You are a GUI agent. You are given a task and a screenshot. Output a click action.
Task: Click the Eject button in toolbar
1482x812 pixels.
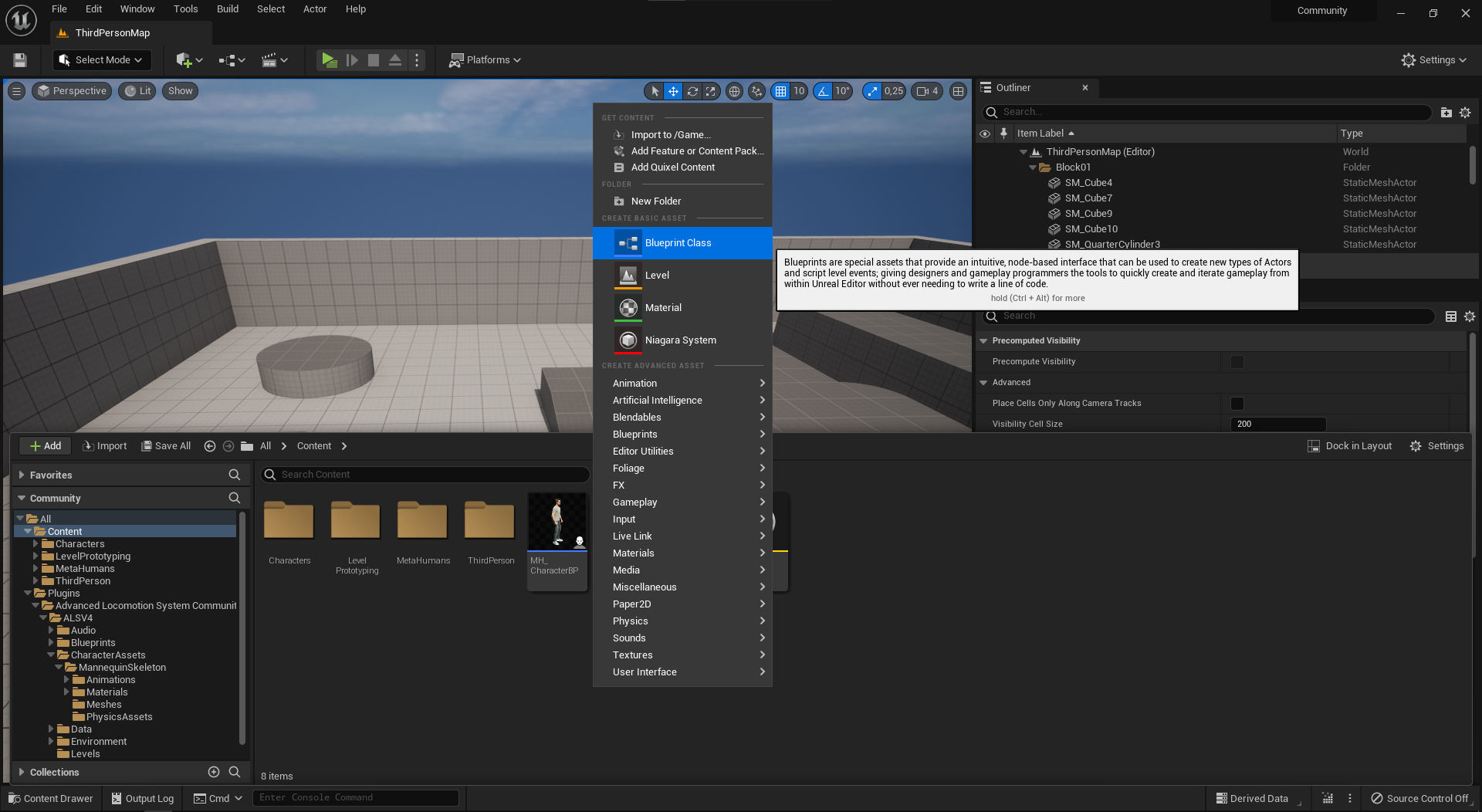(x=394, y=60)
